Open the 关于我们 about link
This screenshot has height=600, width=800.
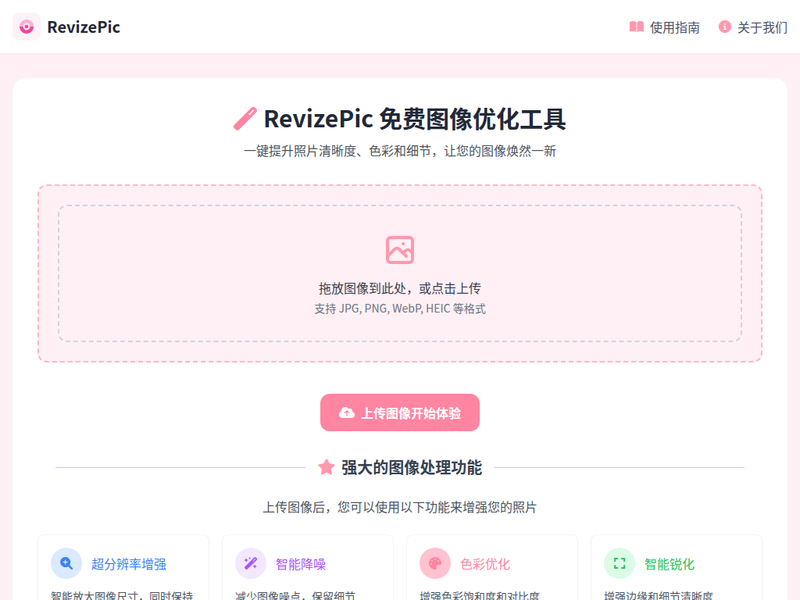click(x=753, y=28)
